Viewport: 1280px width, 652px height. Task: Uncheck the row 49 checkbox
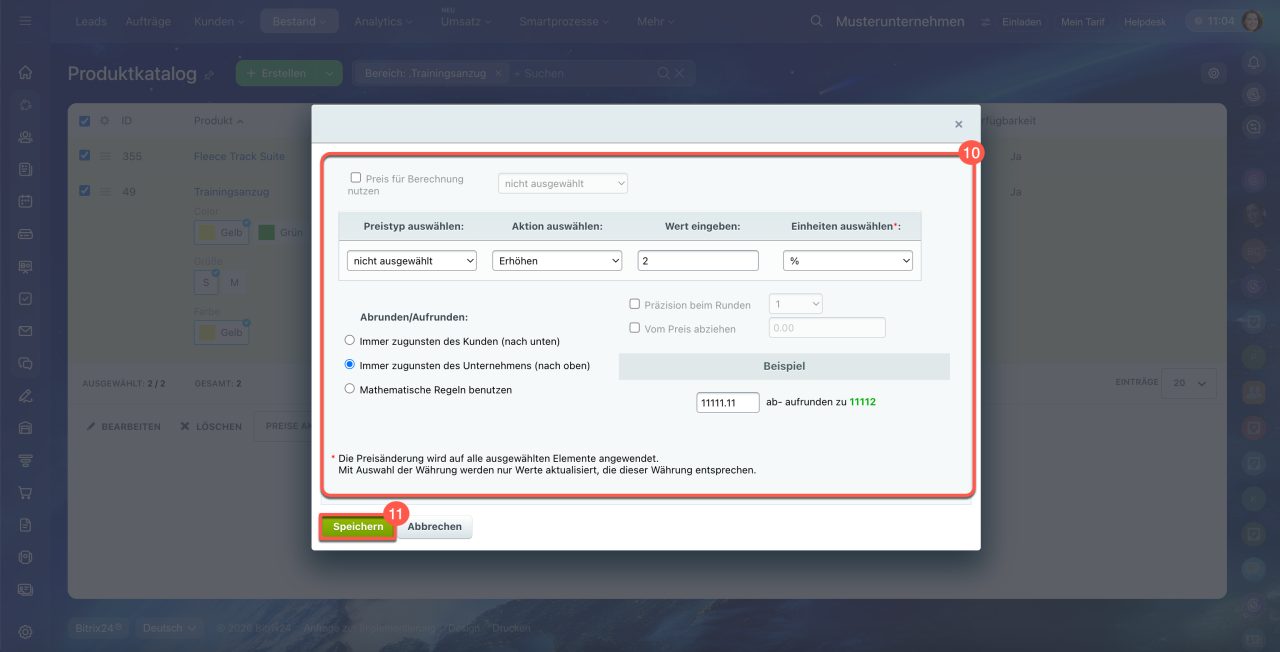[x=85, y=191]
